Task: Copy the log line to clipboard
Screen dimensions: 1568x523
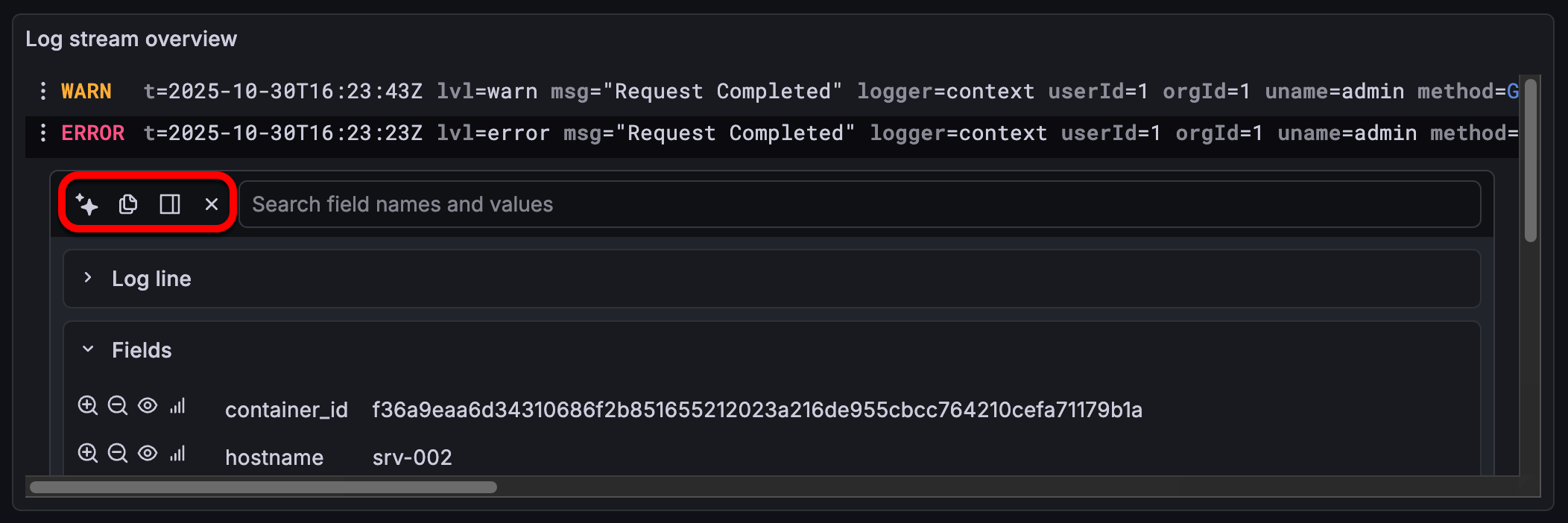Action: click(x=127, y=204)
